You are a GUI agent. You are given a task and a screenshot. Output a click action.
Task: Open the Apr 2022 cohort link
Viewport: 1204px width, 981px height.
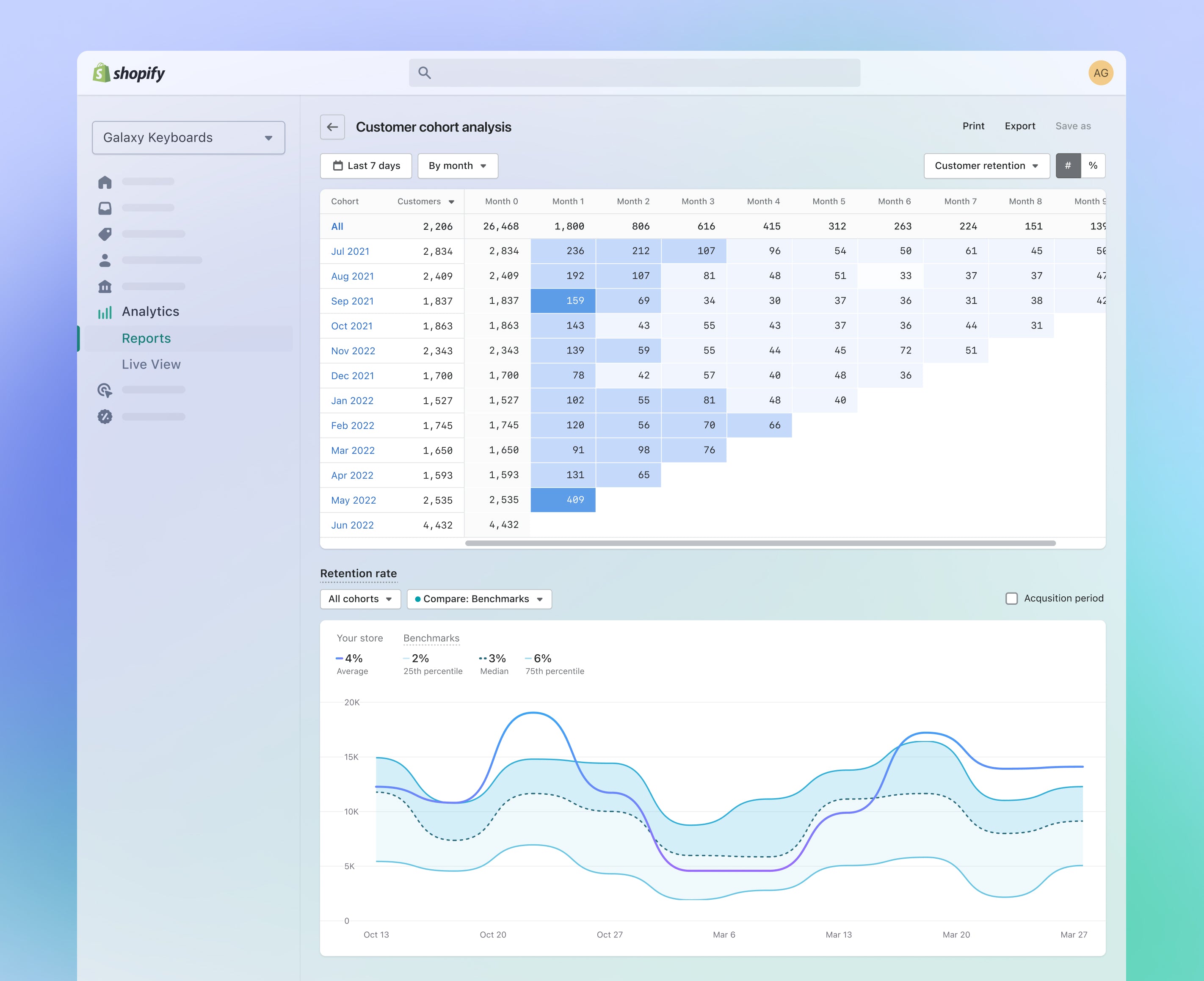coord(352,475)
